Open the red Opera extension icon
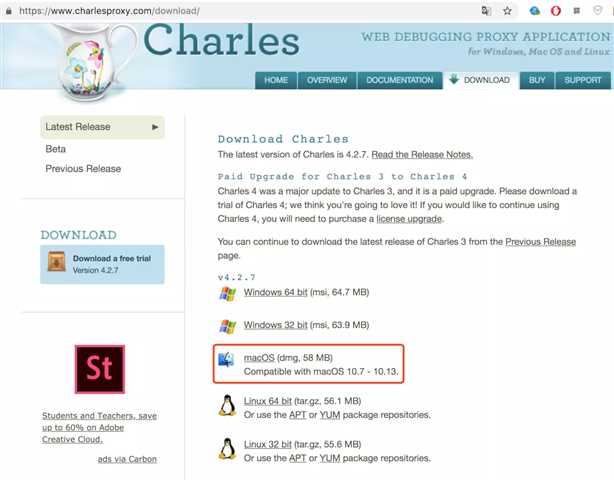This screenshot has height=480, width=614. [x=556, y=11]
